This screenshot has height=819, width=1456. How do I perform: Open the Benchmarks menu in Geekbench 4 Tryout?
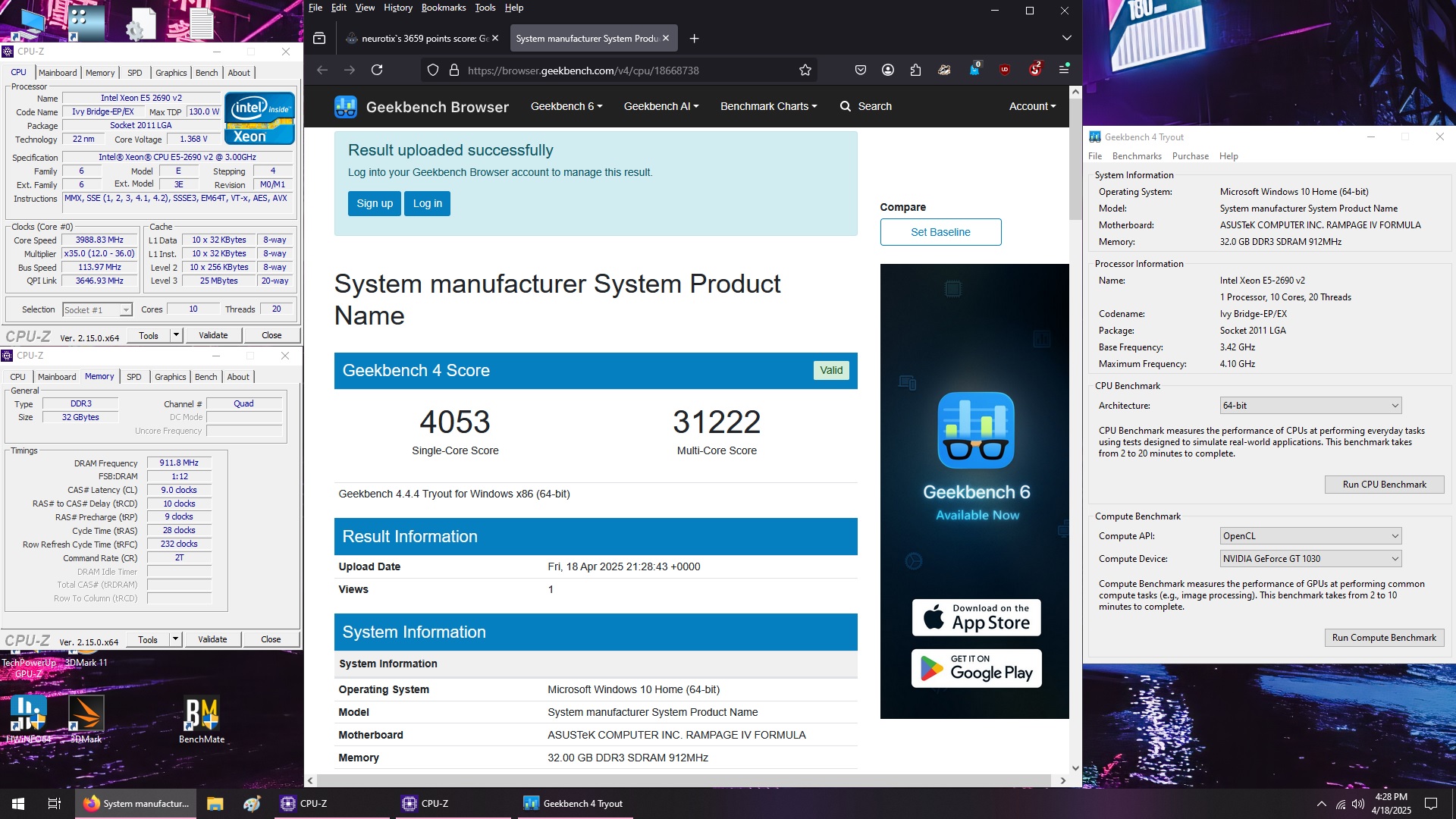[x=1137, y=156]
